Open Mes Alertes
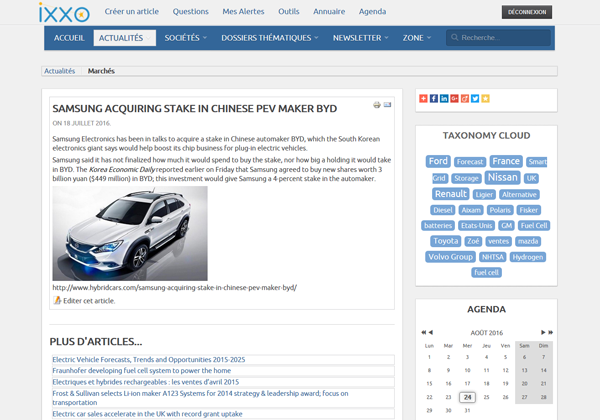Image resolution: width=600 pixels, height=420 pixels. pyautogui.click(x=243, y=12)
